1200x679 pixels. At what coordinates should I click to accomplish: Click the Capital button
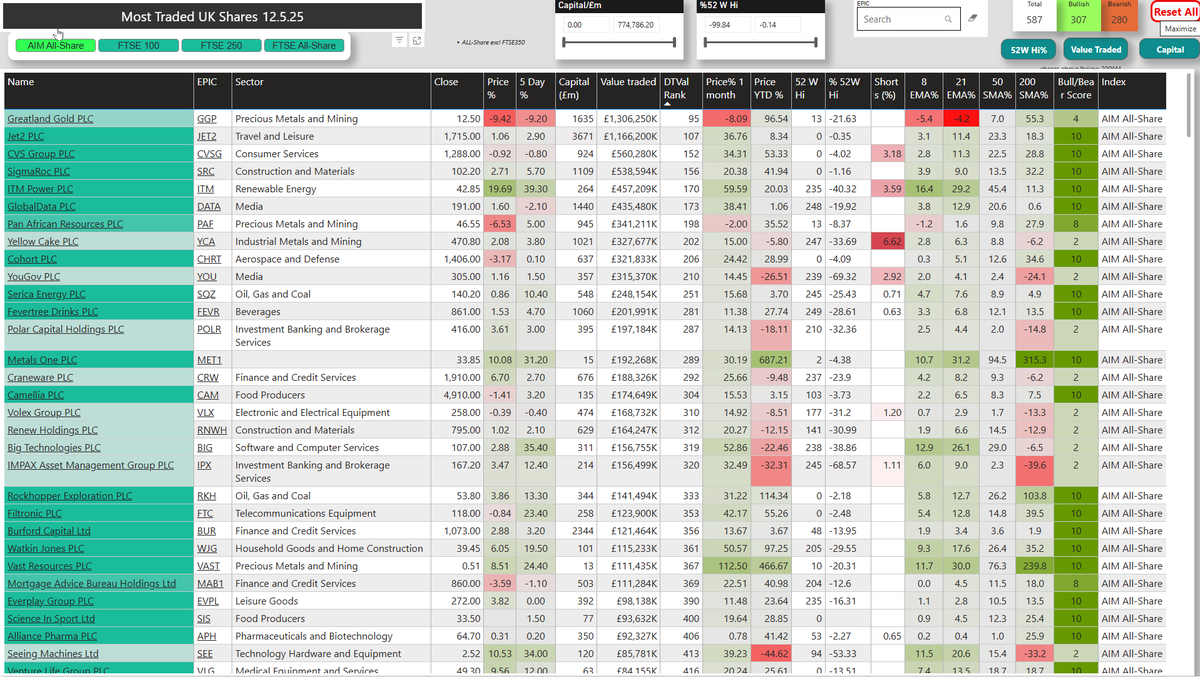point(1170,49)
